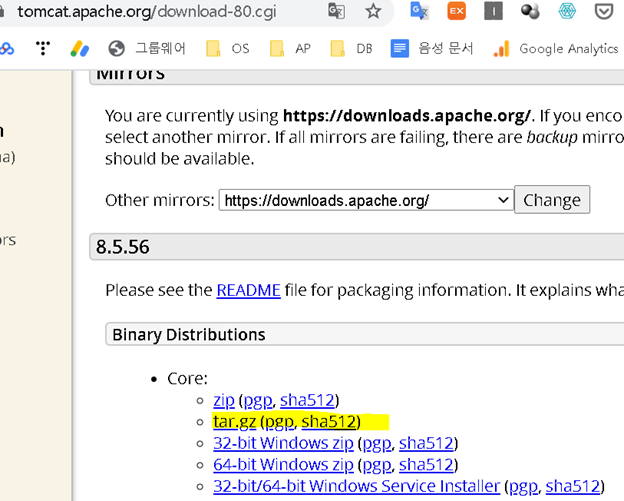Open sha512 checksum for Core zip
This screenshot has height=501, width=624.
coord(307,400)
